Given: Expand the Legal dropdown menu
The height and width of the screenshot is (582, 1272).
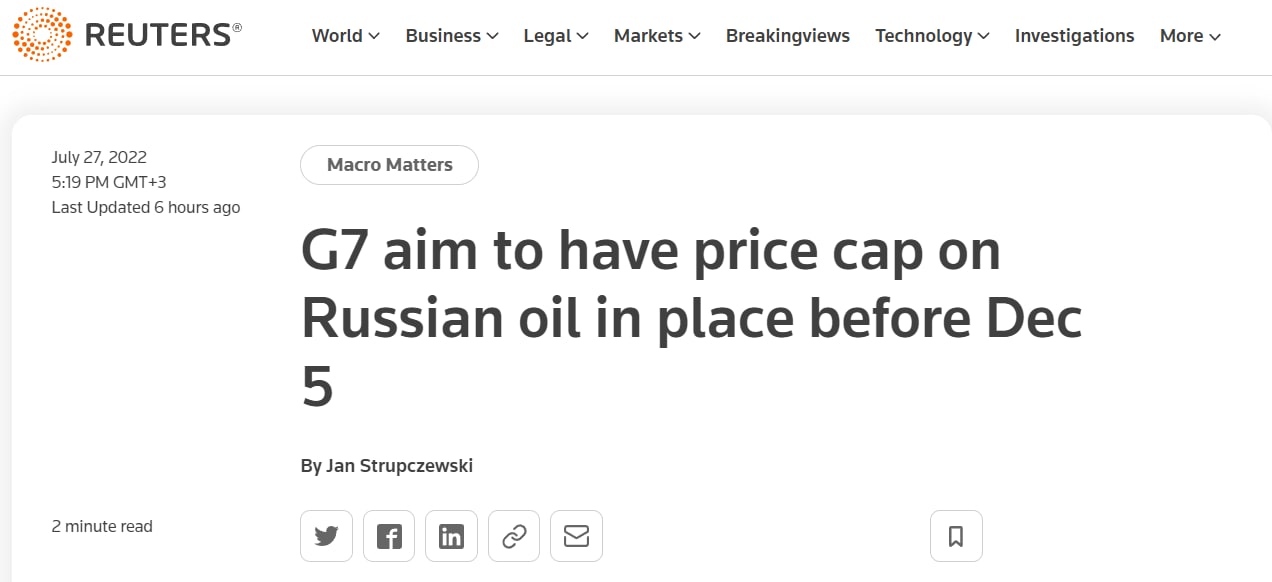Looking at the screenshot, I should point(555,36).
